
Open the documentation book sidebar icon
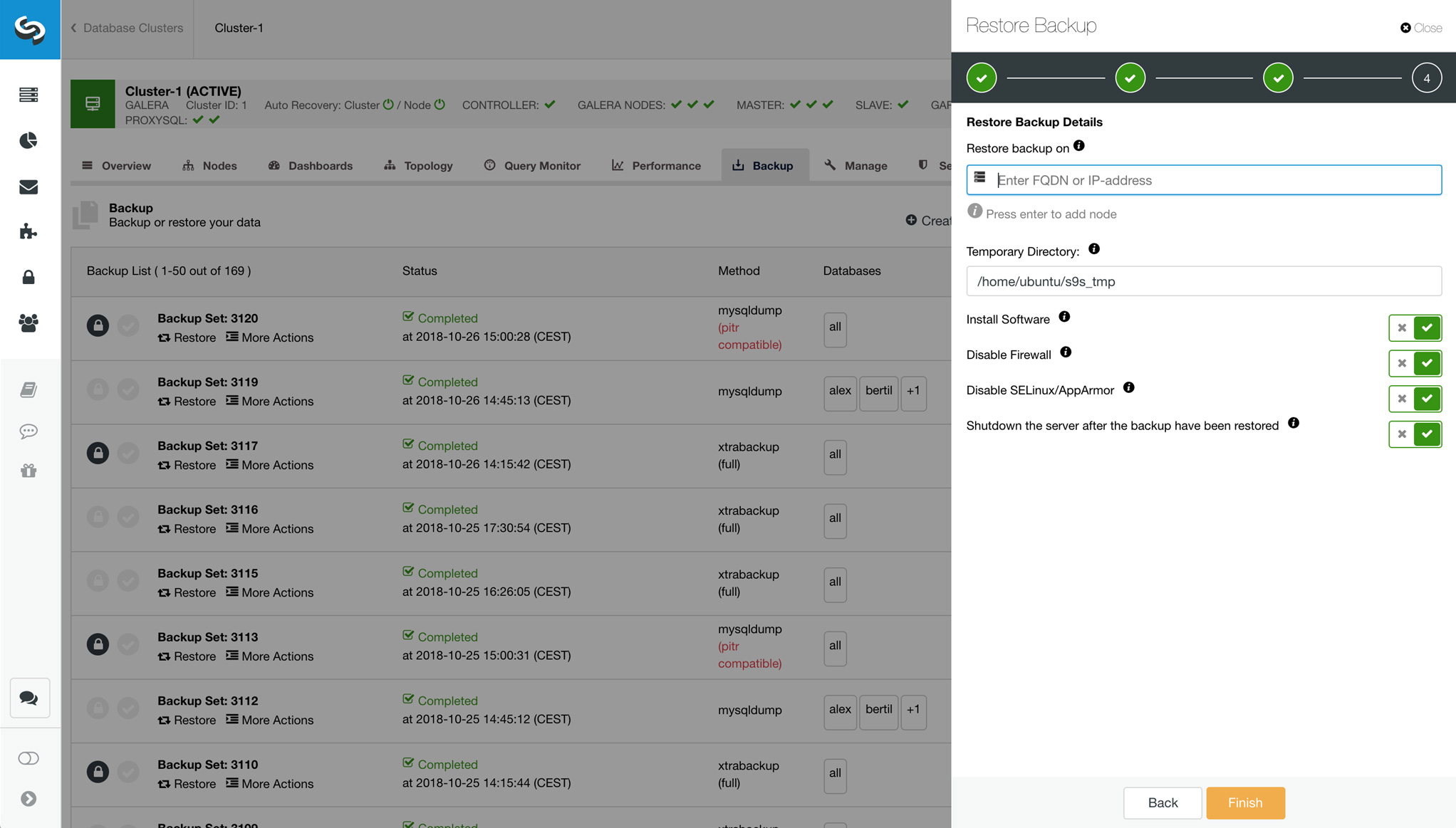[x=28, y=389]
